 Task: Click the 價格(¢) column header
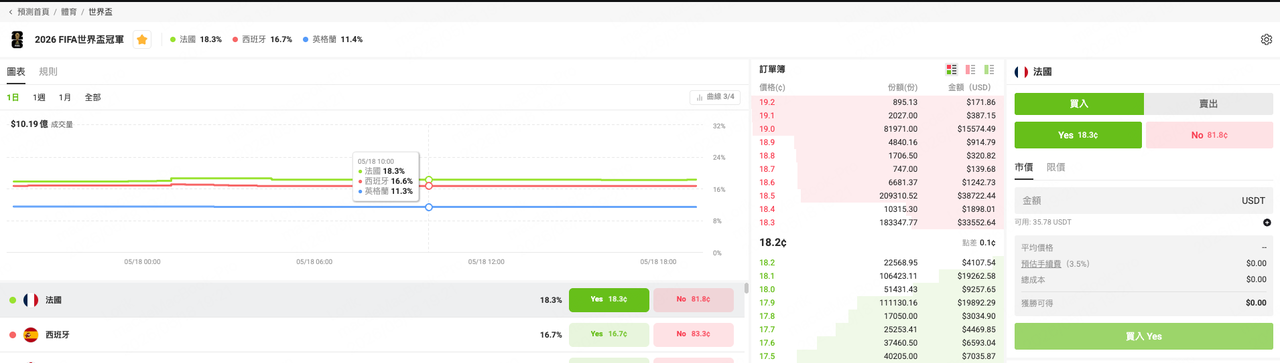click(773, 88)
